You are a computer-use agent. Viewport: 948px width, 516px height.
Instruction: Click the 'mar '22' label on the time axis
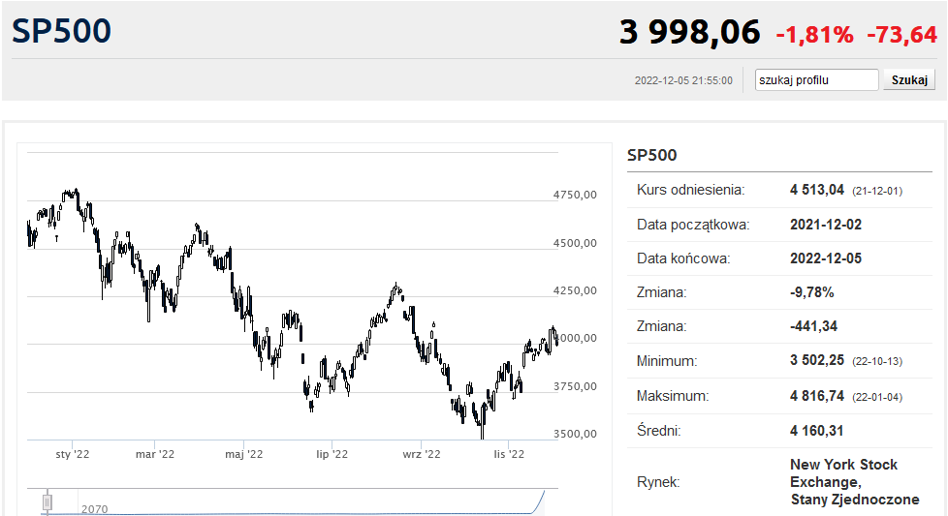[155, 454]
